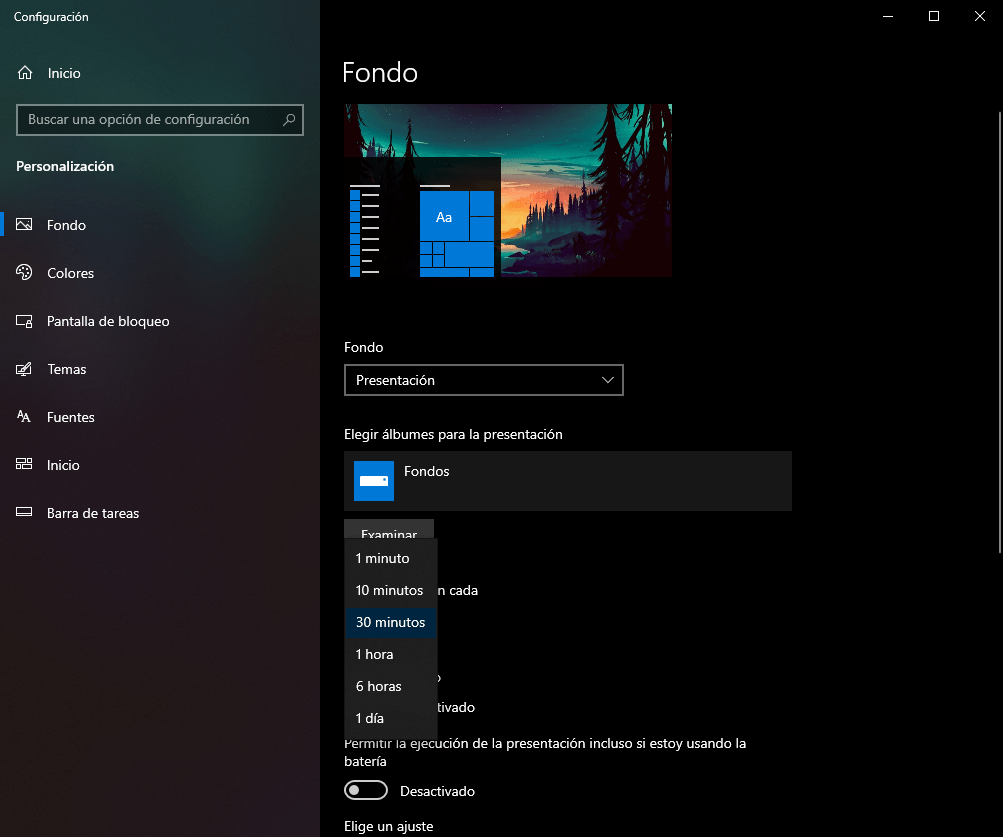Viewport: 1003px width, 837px height.
Task: Click the Fuentes font icon
Action: (x=25, y=417)
